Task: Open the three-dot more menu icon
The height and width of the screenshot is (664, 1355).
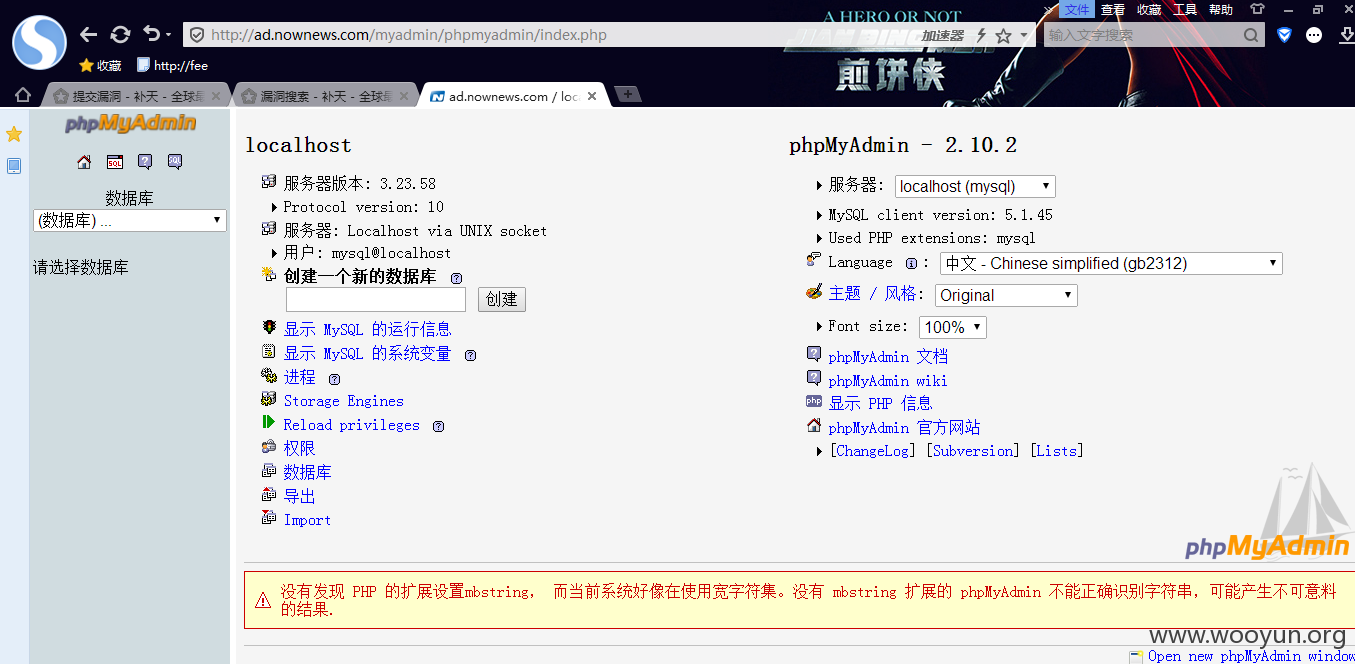Action: tap(1314, 35)
